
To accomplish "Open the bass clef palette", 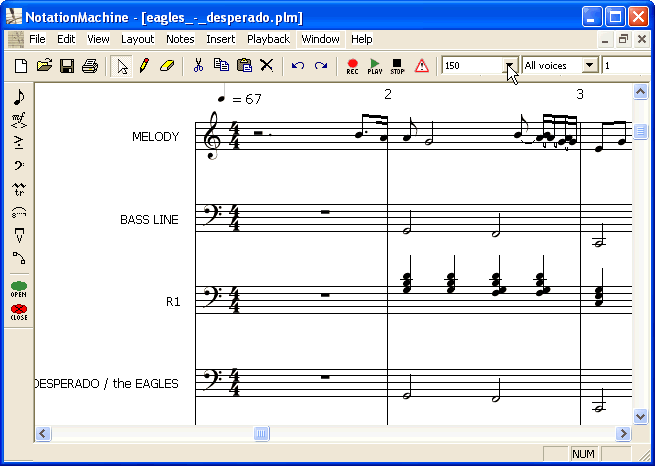I will [19, 166].
